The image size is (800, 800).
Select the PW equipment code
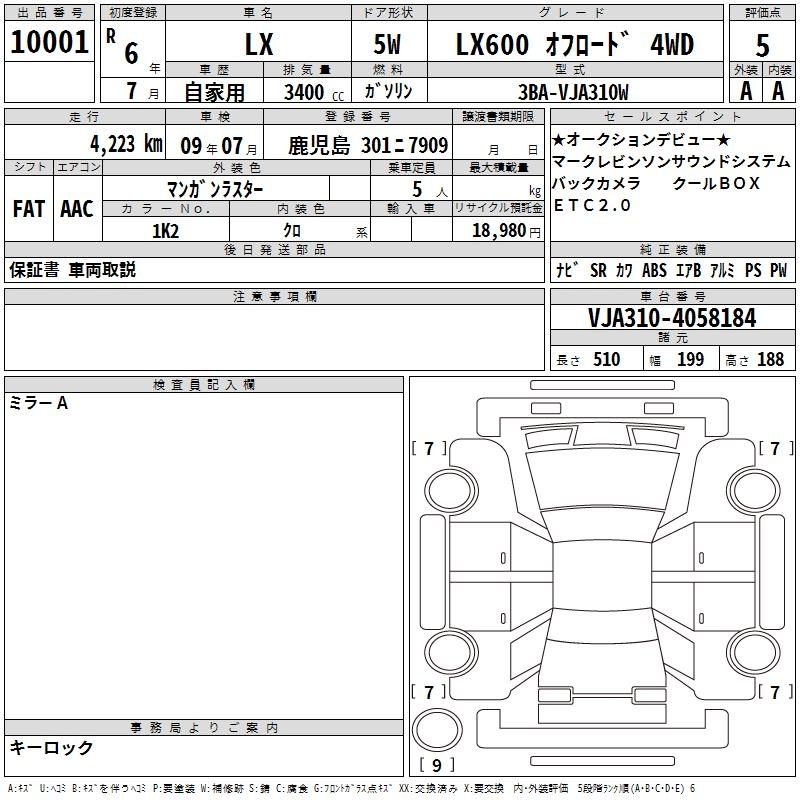coord(778,270)
